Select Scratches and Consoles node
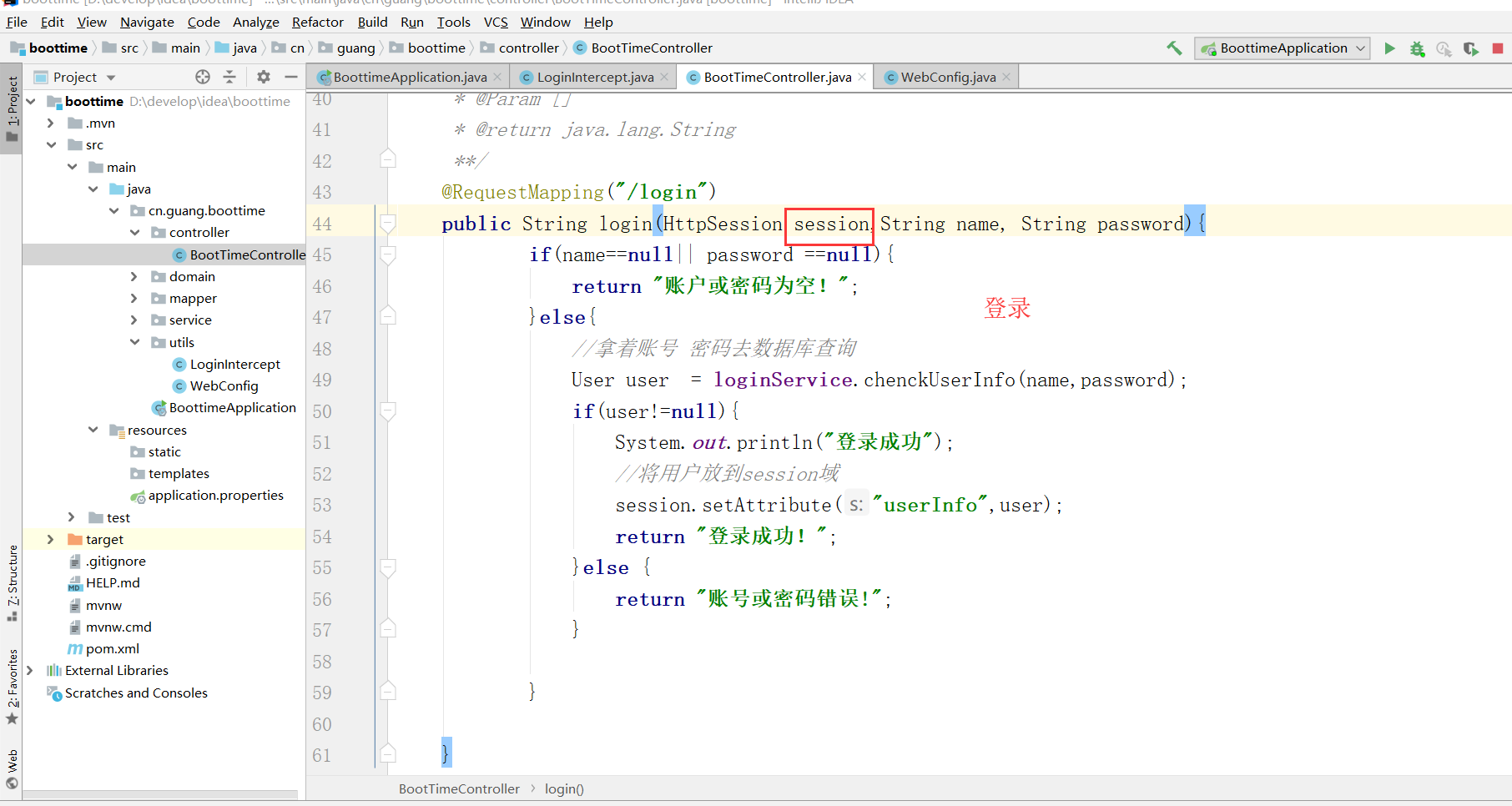Image resolution: width=1512 pixels, height=806 pixels. (x=127, y=693)
